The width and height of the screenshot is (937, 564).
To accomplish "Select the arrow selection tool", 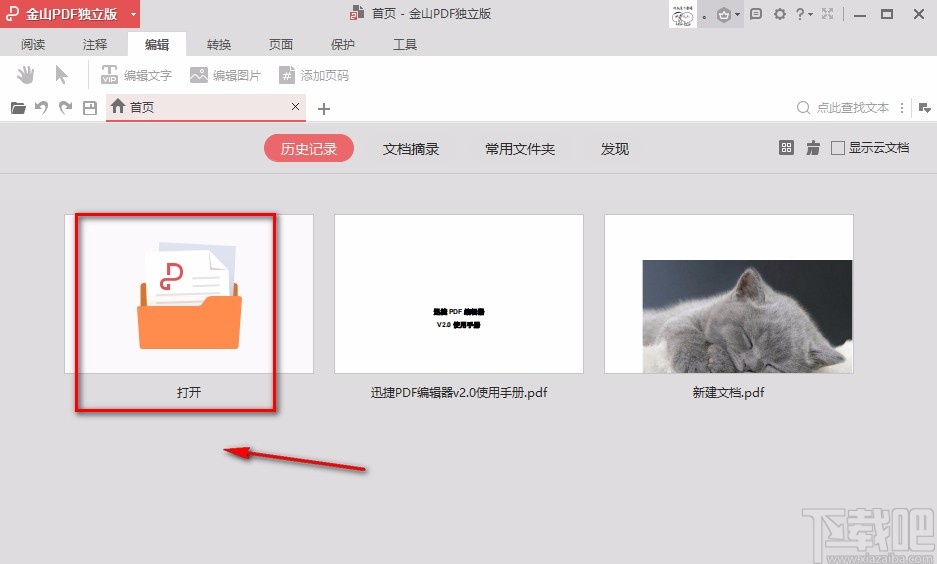I will [x=61, y=75].
